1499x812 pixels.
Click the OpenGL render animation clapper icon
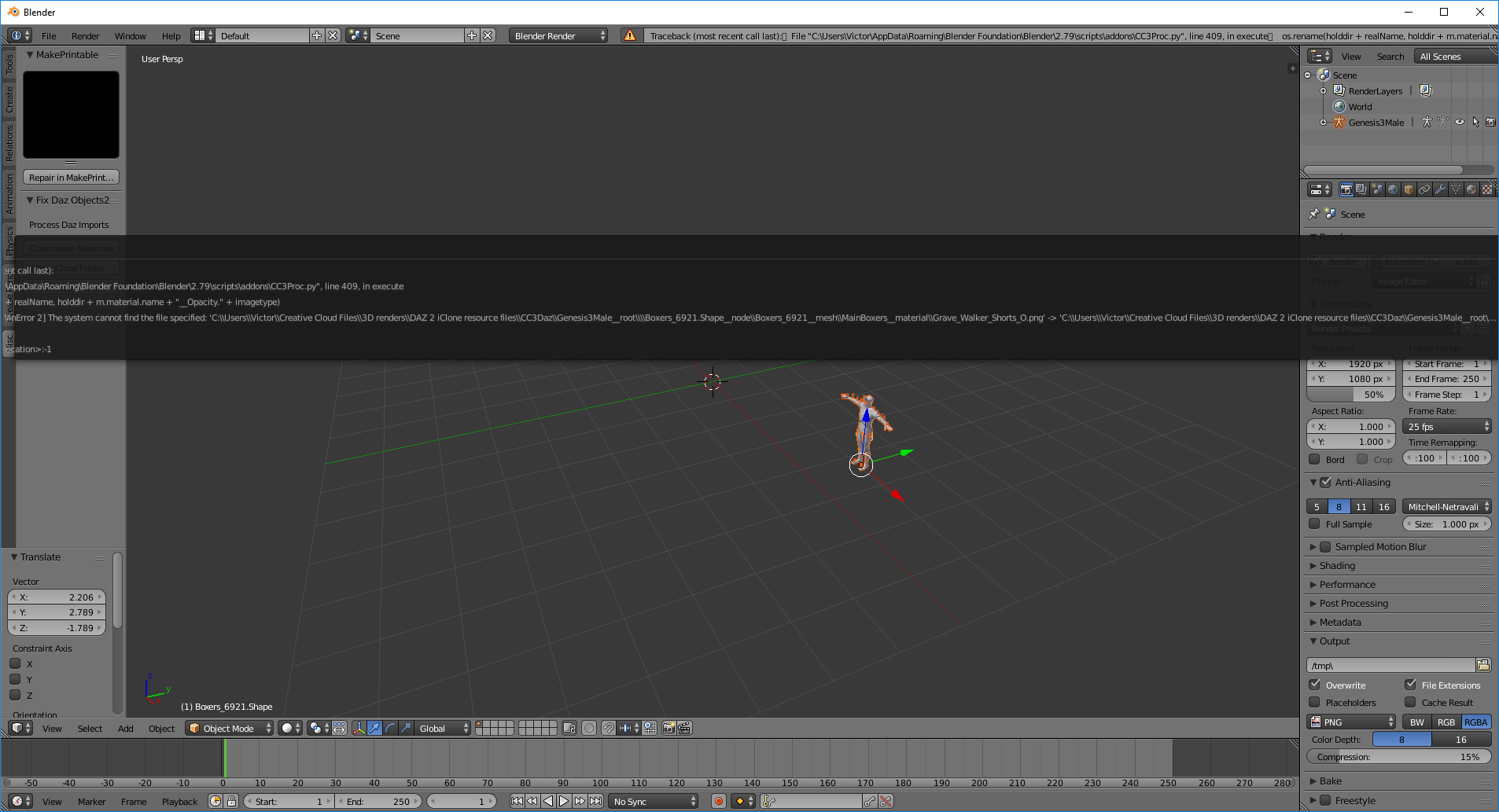(684, 728)
